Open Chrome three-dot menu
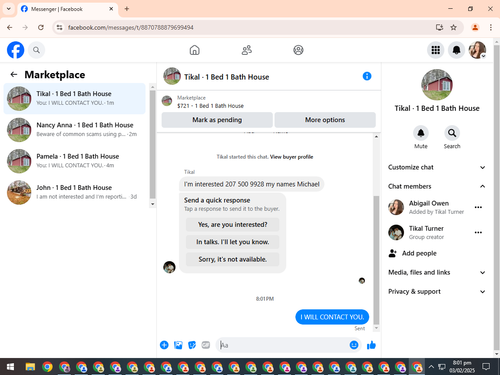Screen dimensions: 500x375 click(x=491, y=27)
